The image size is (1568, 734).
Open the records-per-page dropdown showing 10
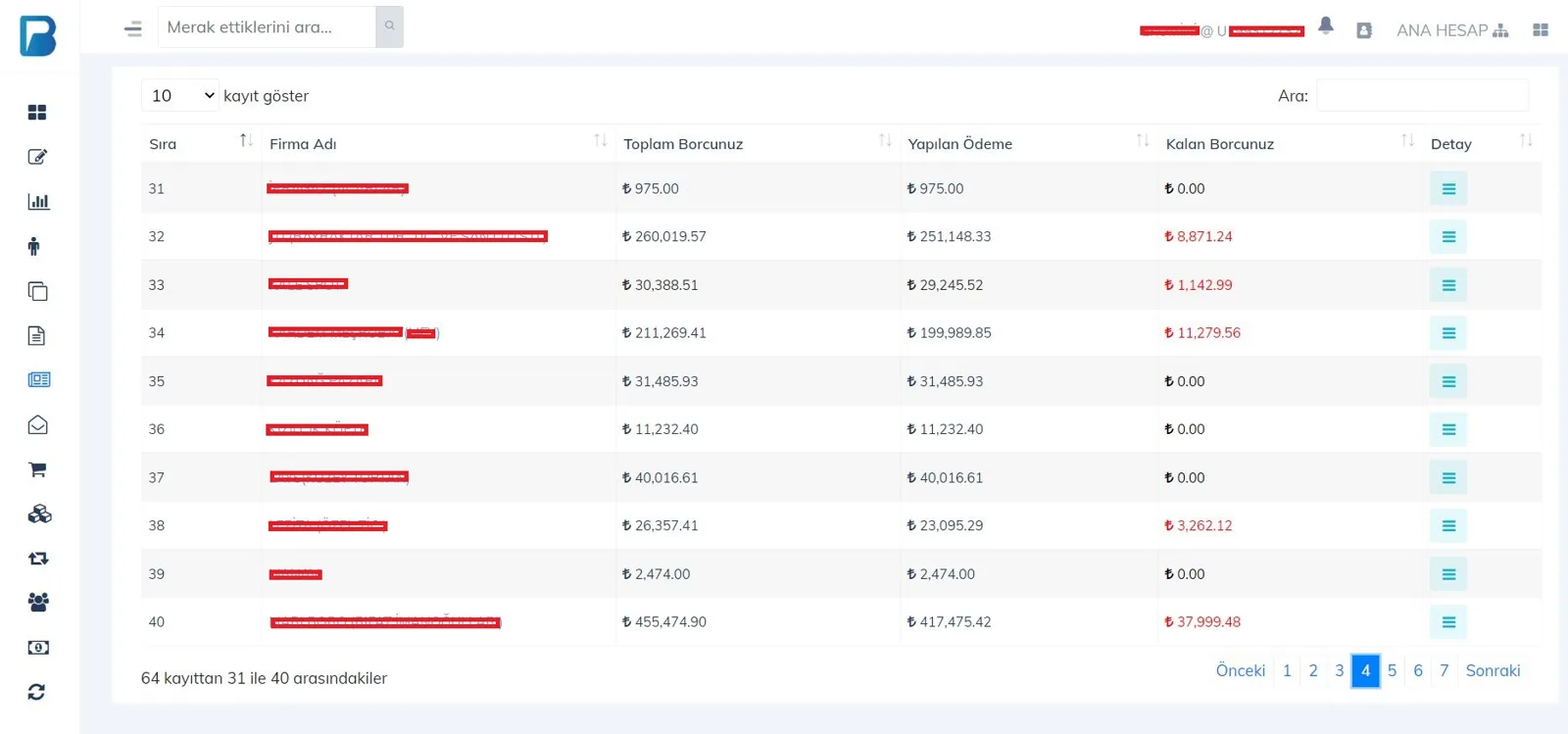click(180, 95)
